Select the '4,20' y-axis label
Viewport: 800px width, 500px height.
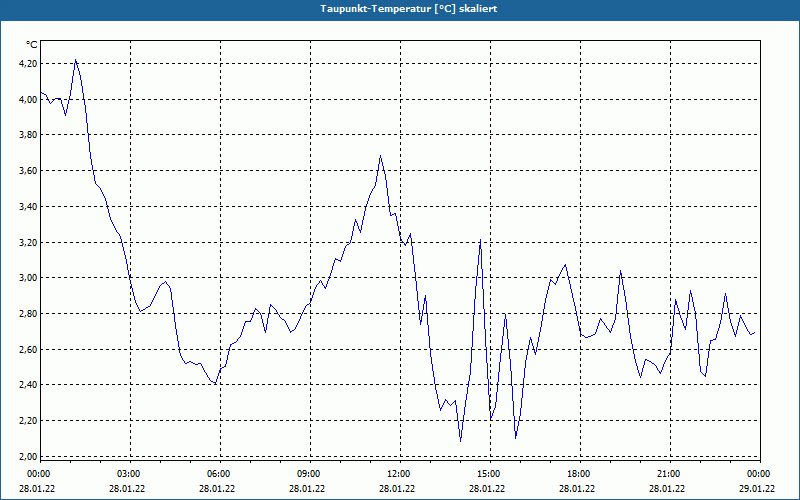[28, 64]
